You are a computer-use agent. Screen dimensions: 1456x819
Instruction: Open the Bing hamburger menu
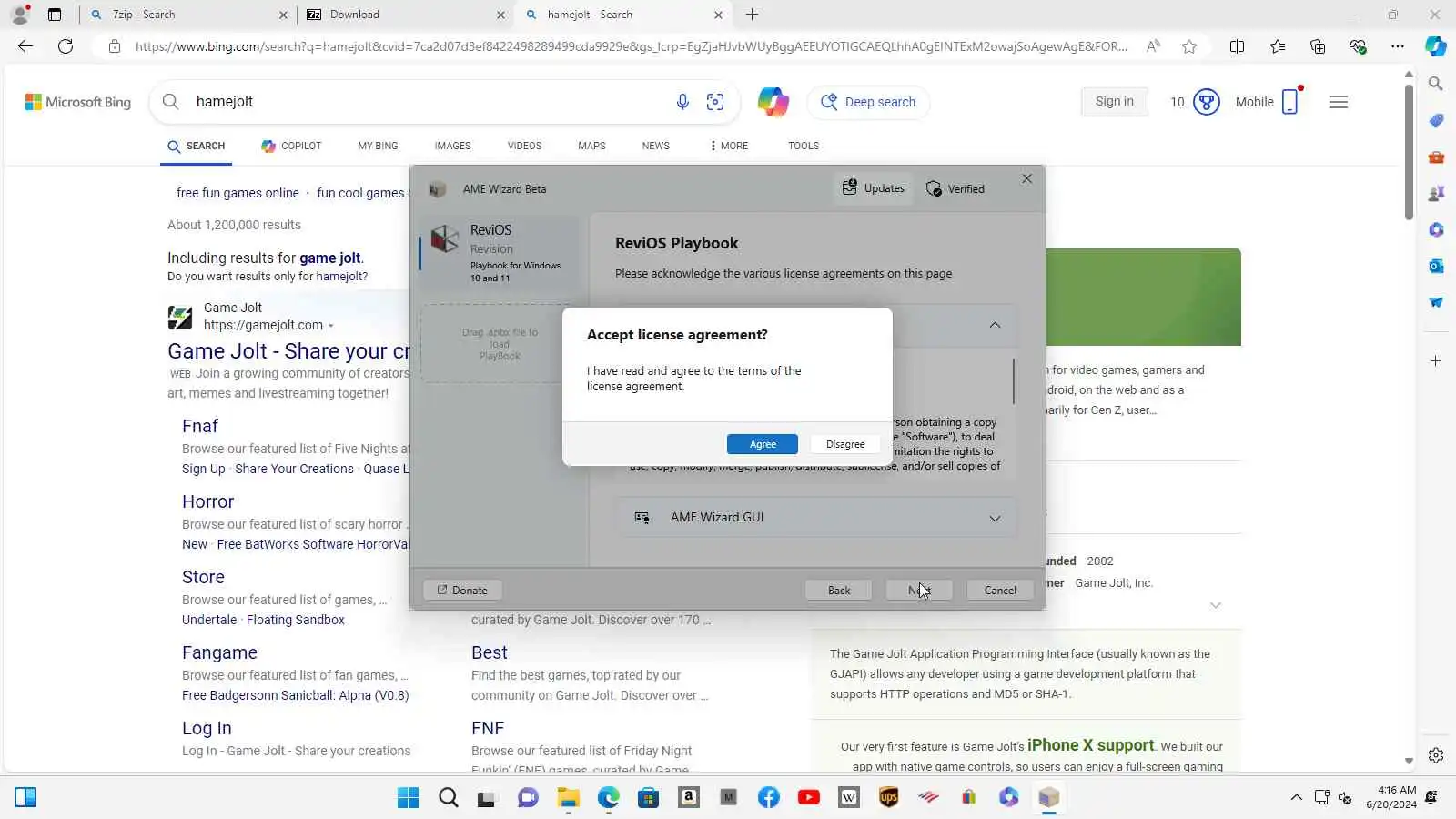tap(1338, 102)
